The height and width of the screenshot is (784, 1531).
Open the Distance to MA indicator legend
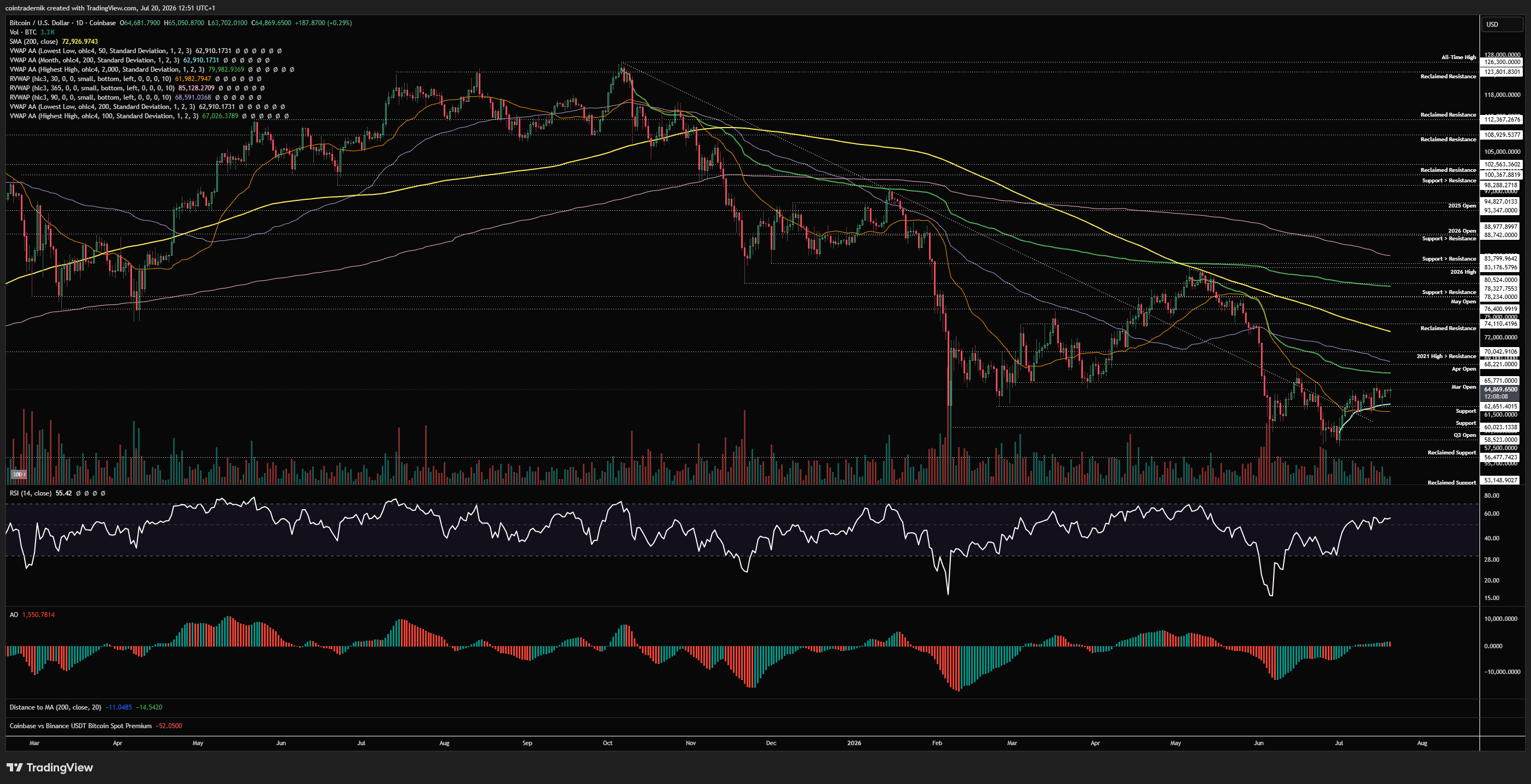(x=56, y=707)
